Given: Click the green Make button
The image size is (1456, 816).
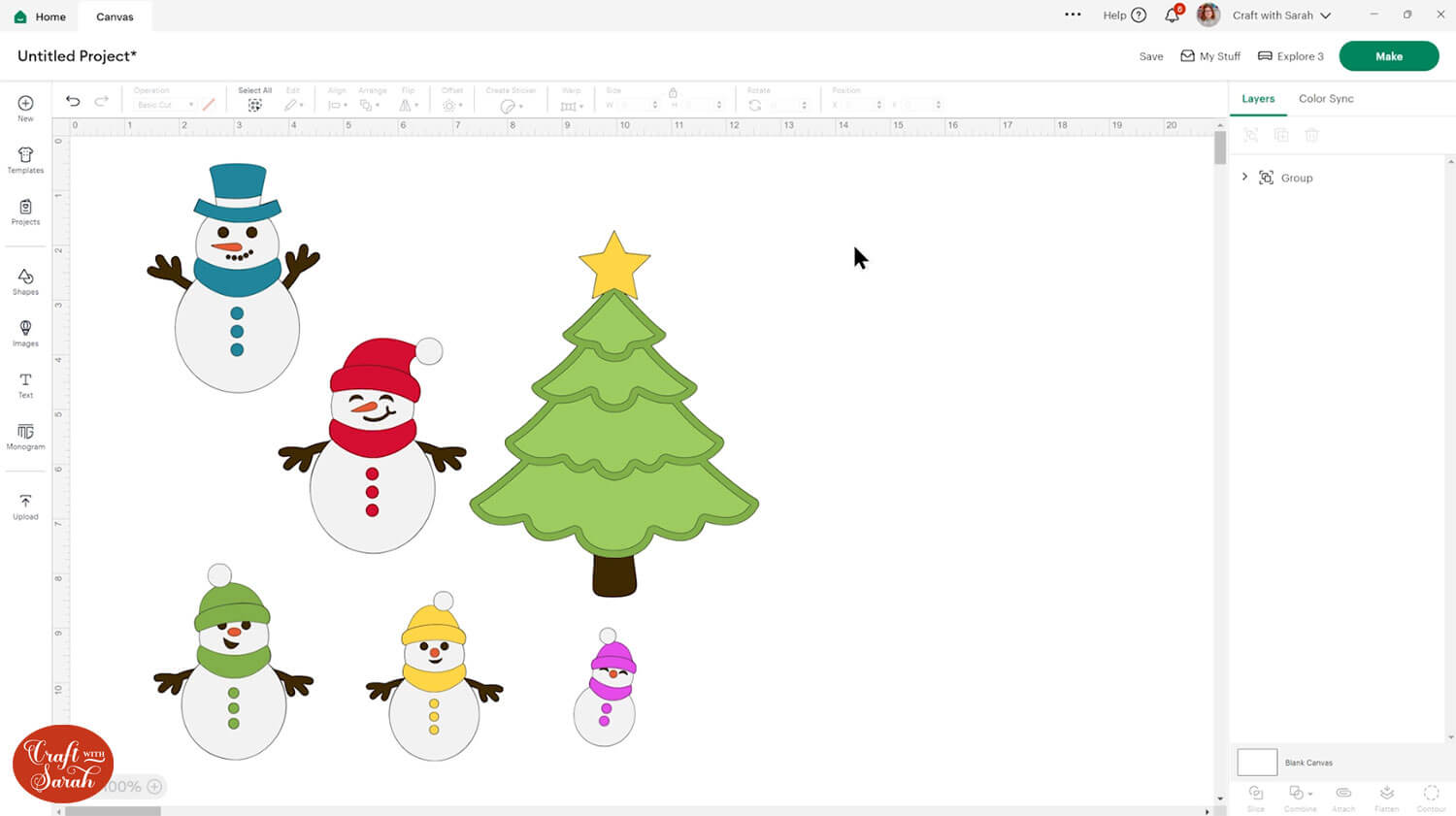Looking at the screenshot, I should [1388, 56].
